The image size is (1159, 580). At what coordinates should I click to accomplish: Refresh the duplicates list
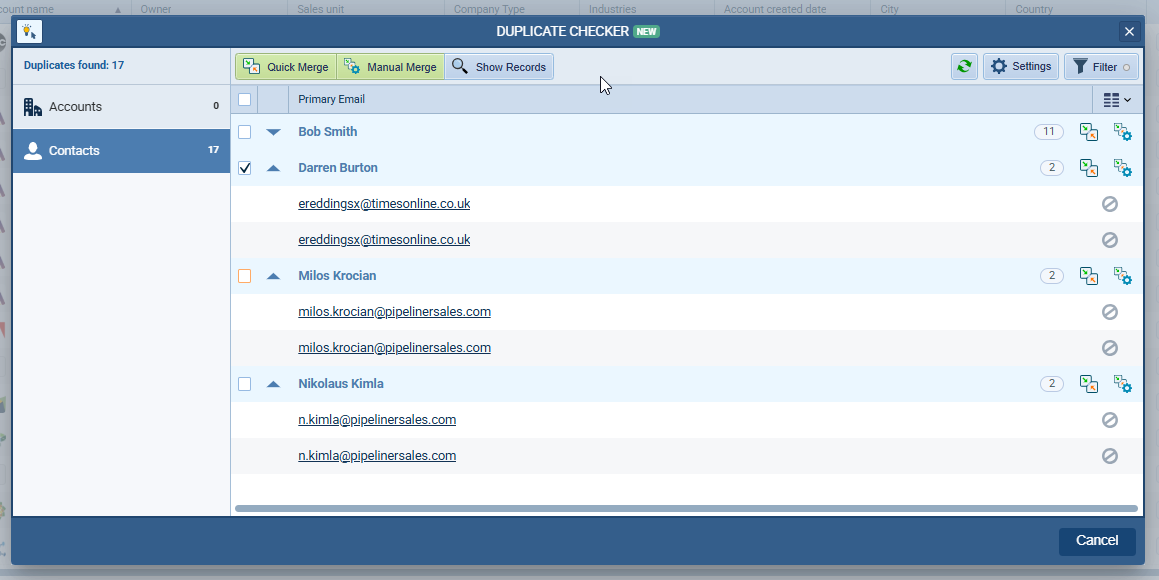tap(963, 66)
